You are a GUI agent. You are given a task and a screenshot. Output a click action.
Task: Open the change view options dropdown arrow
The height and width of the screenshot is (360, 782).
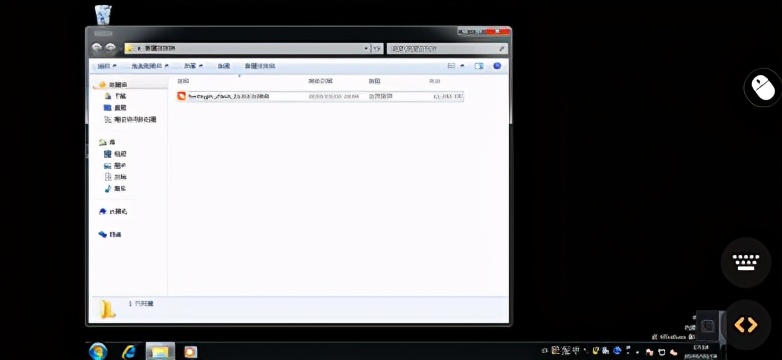point(462,66)
